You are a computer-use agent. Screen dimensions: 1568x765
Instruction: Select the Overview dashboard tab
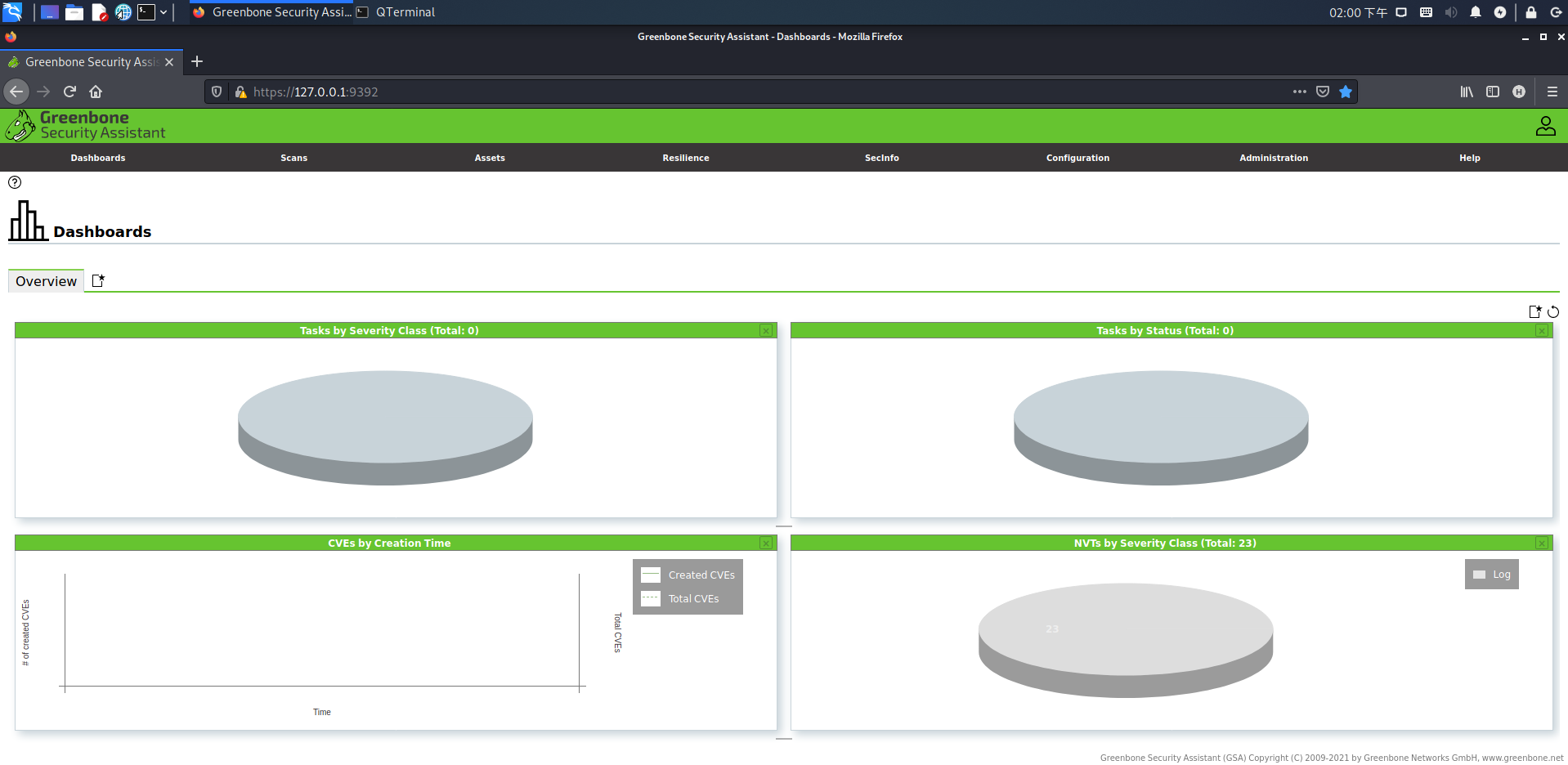tap(46, 281)
